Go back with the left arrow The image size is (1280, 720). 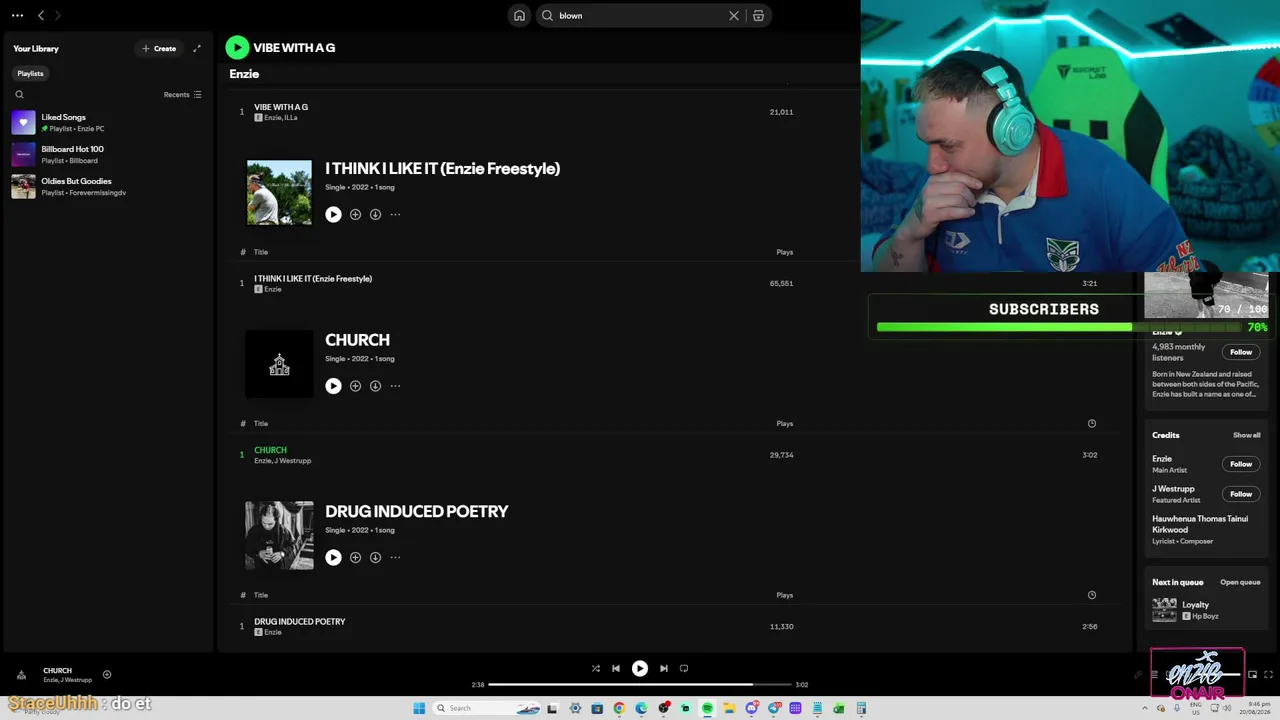click(x=41, y=15)
